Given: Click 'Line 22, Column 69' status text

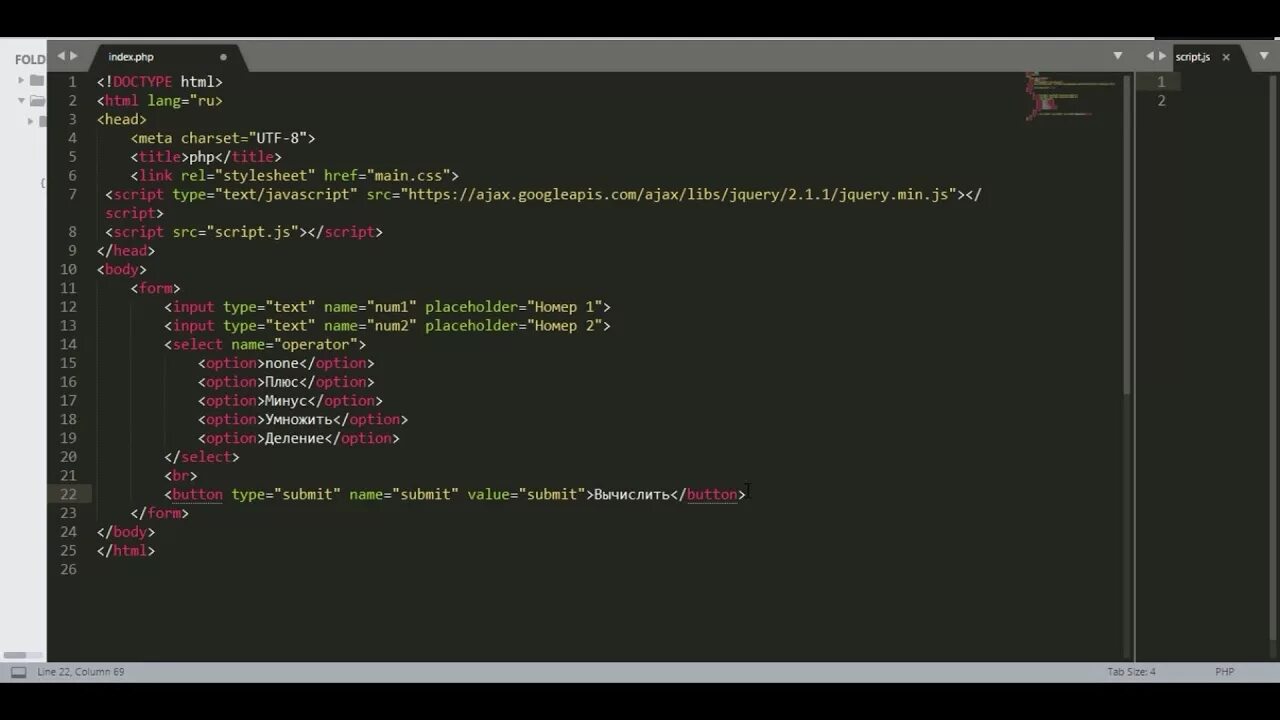Looking at the screenshot, I should [x=81, y=672].
